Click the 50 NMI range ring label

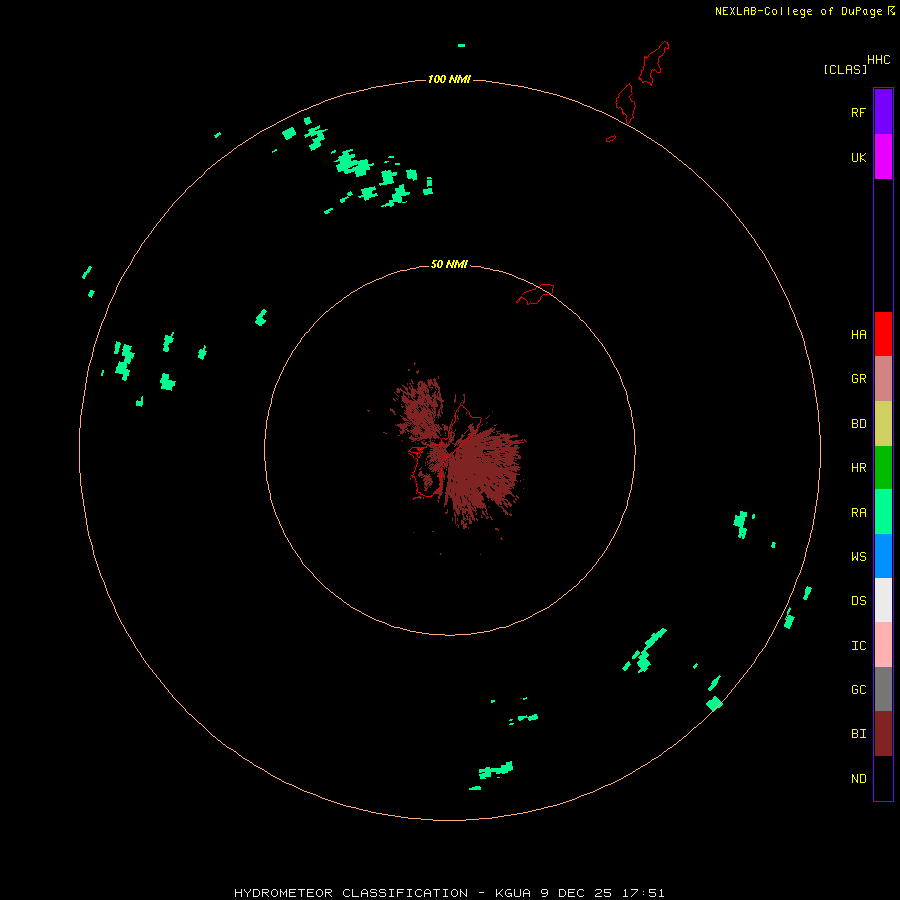click(449, 264)
